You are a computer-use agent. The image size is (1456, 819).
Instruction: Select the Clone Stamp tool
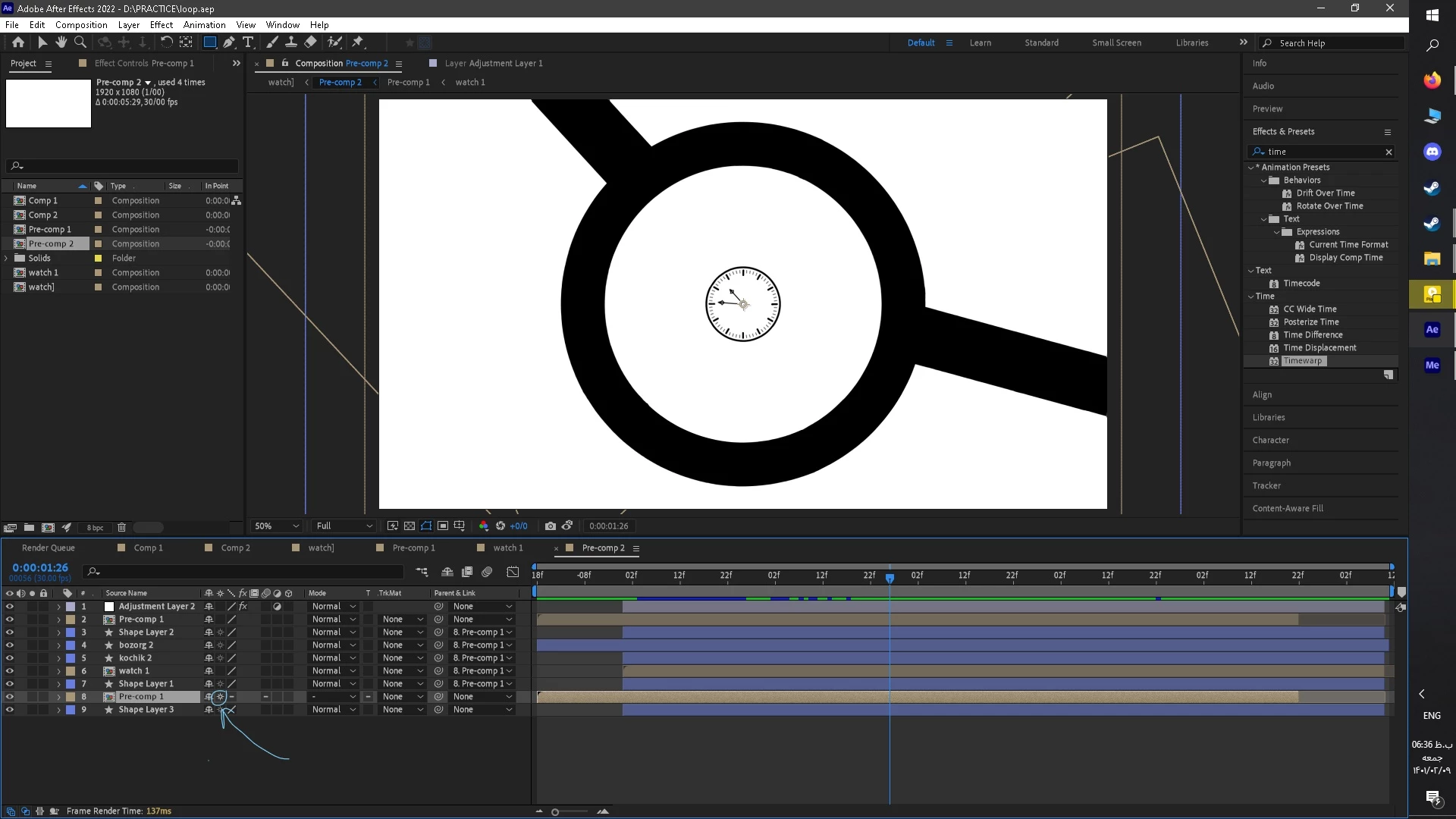pos(290,42)
